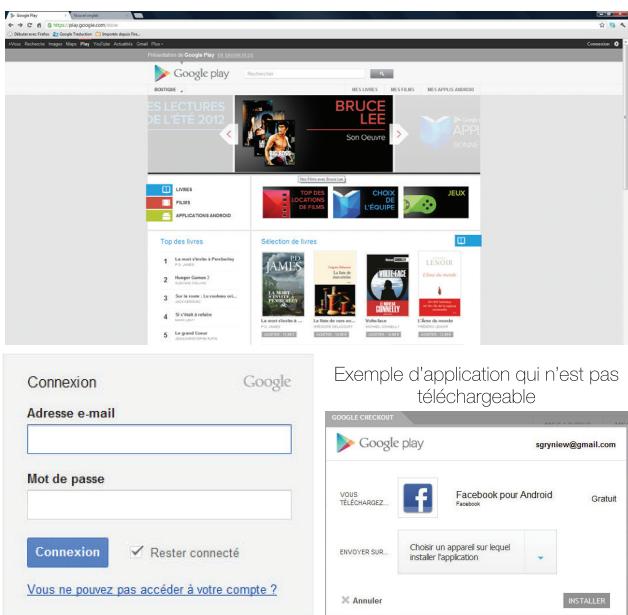The image size is (628, 615).
Task: Expand the Boutique dropdown arrow
Action: [181, 91]
